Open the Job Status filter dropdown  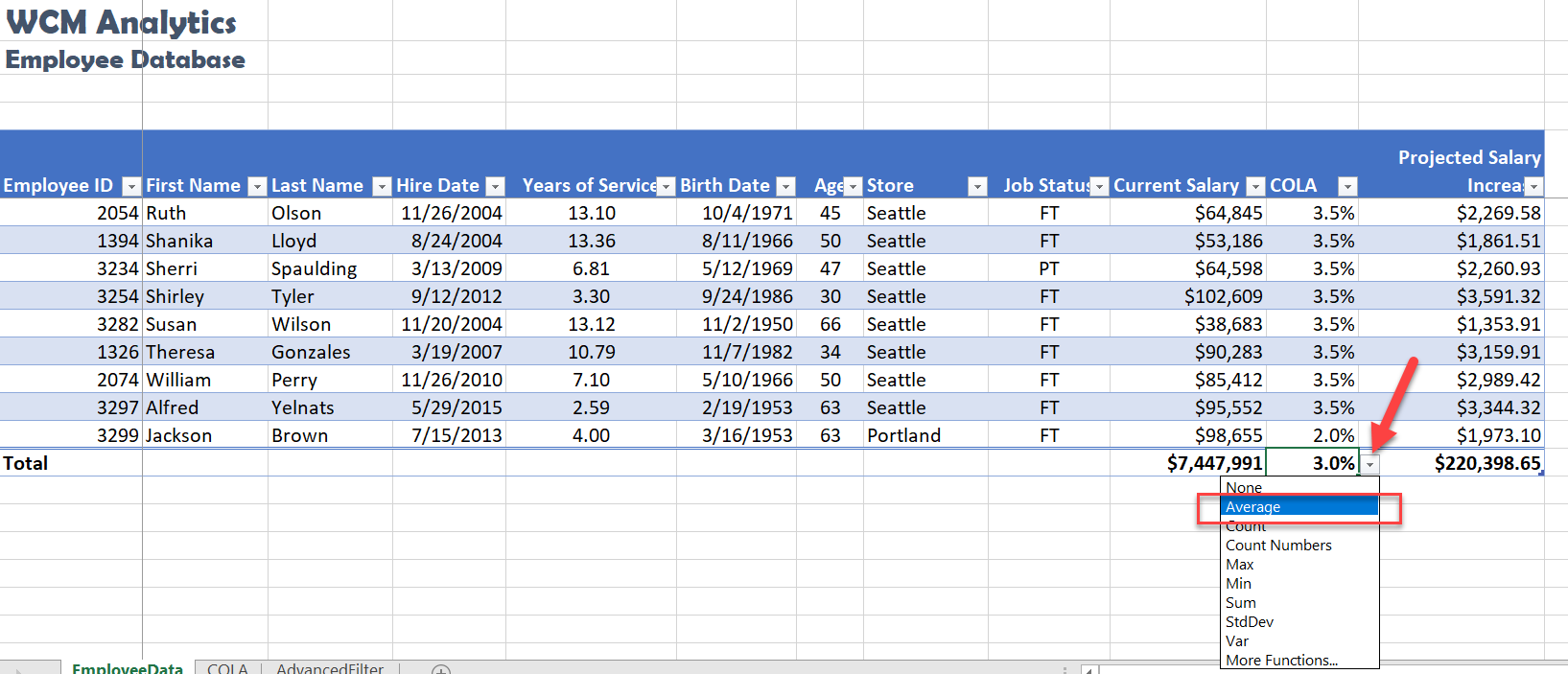pos(1100,186)
